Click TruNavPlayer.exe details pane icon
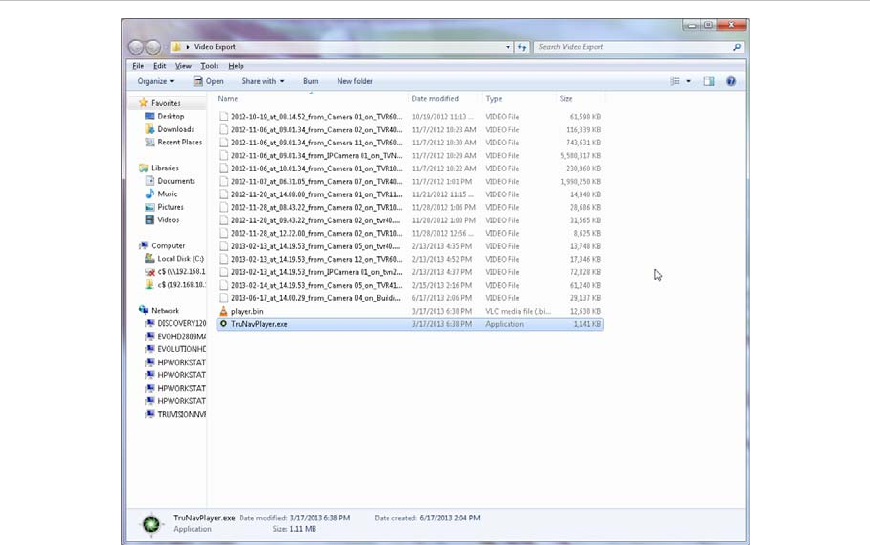The width and height of the screenshot is (870, 545). [151, 524]
